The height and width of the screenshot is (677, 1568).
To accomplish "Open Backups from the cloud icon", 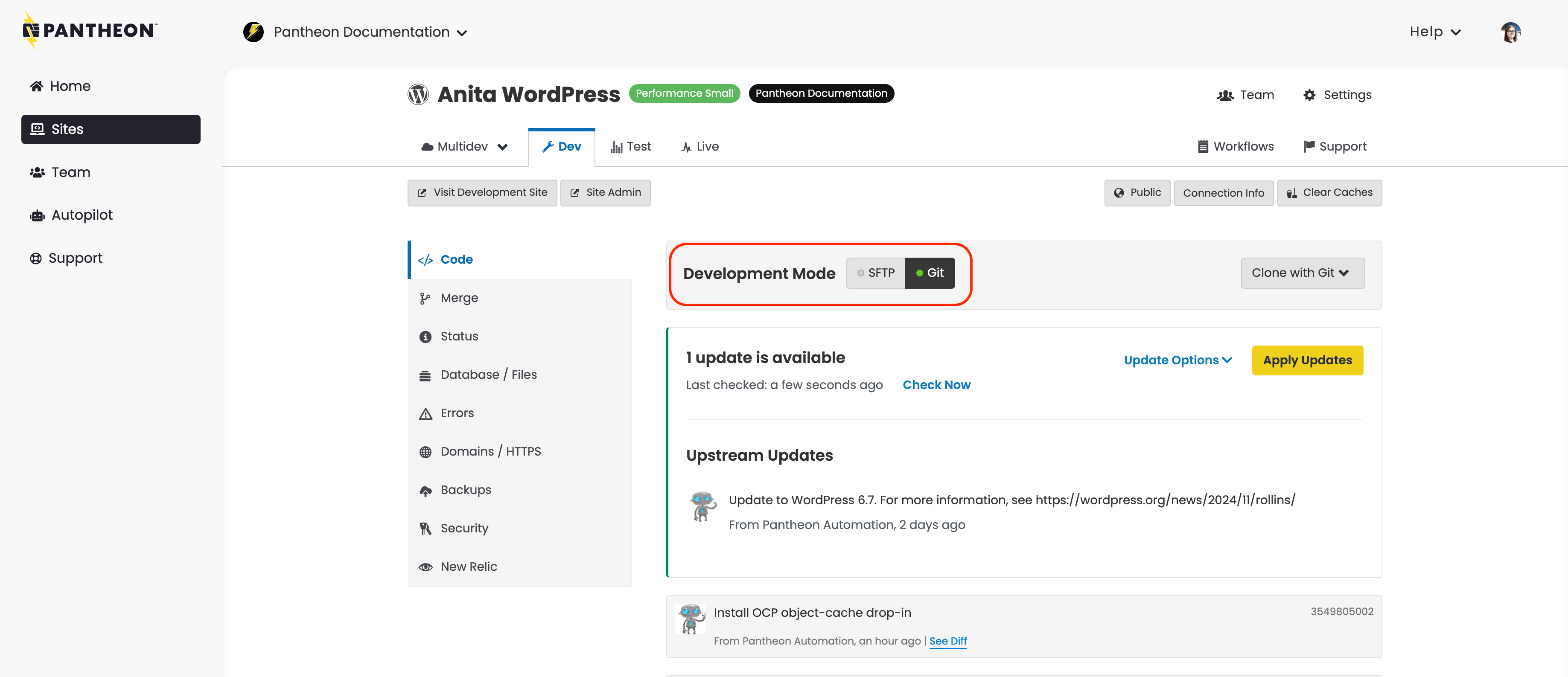I will pos(426,491).
